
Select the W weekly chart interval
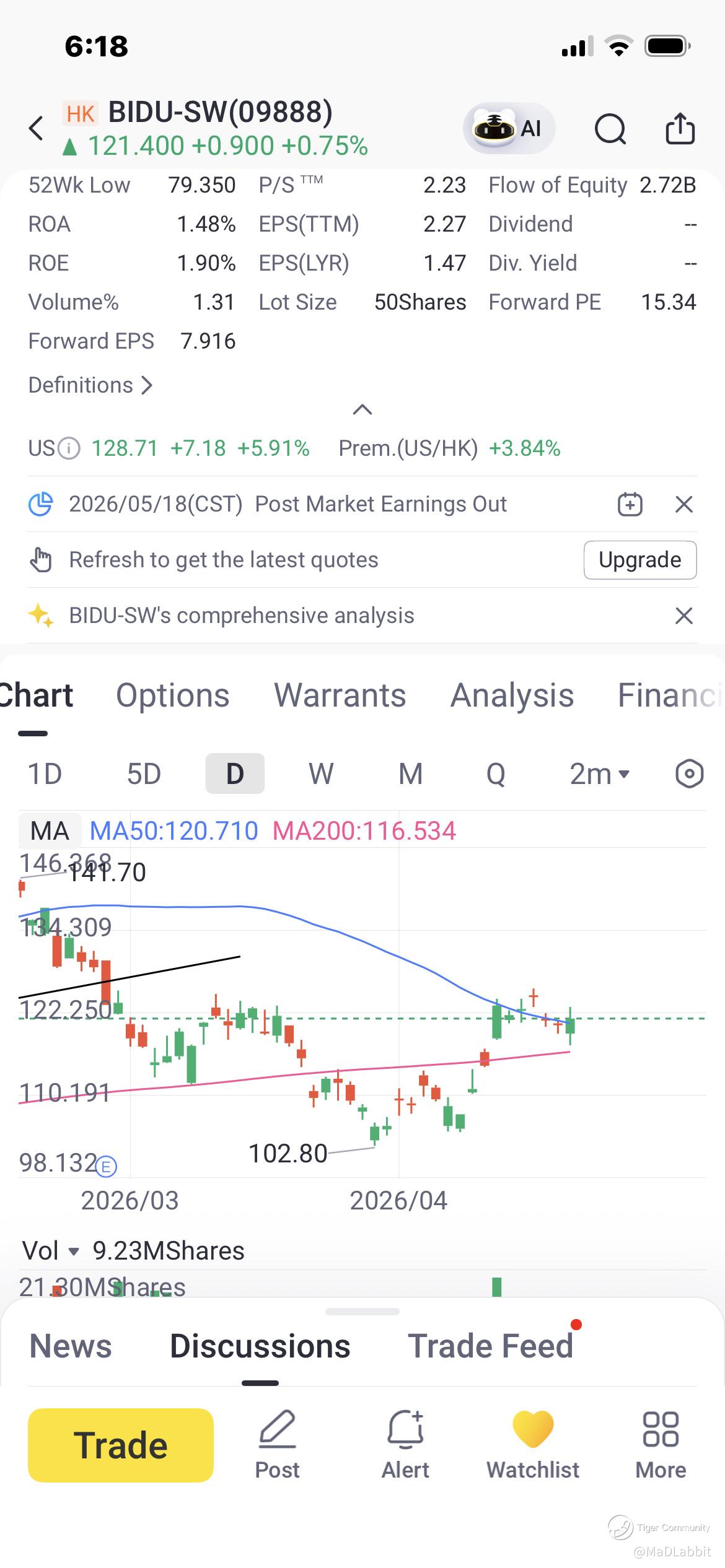point(321,773)
